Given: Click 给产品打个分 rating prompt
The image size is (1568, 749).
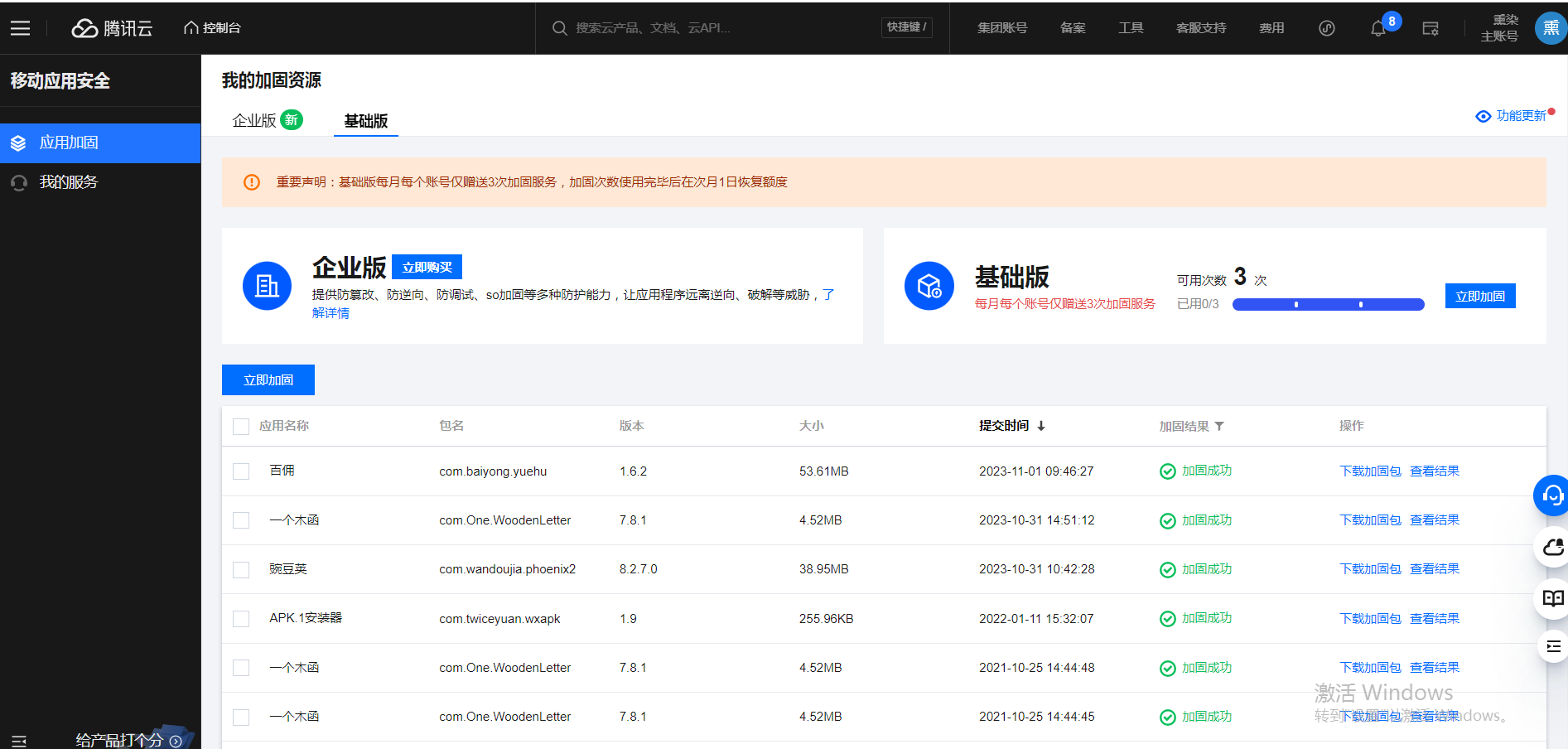Looking at the screenshot, I should pos(128,740).
